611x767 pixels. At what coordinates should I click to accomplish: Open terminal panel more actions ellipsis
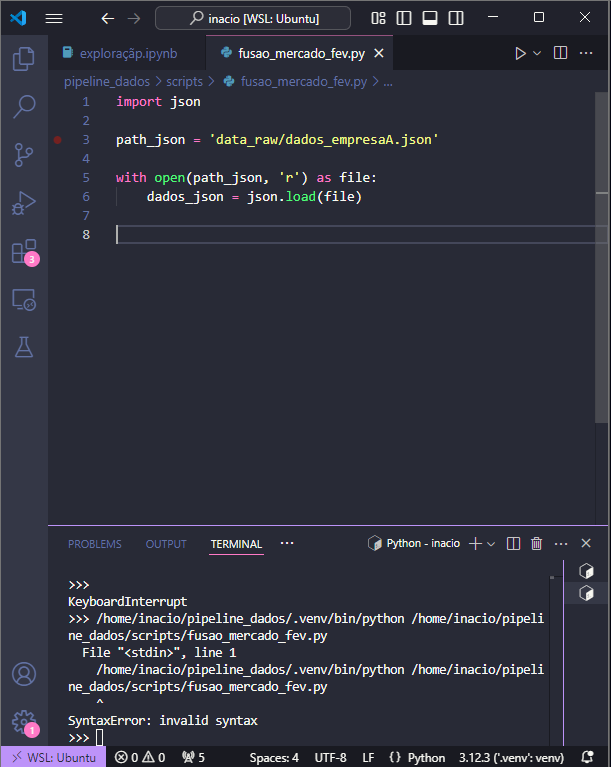(x=561, y=543)
